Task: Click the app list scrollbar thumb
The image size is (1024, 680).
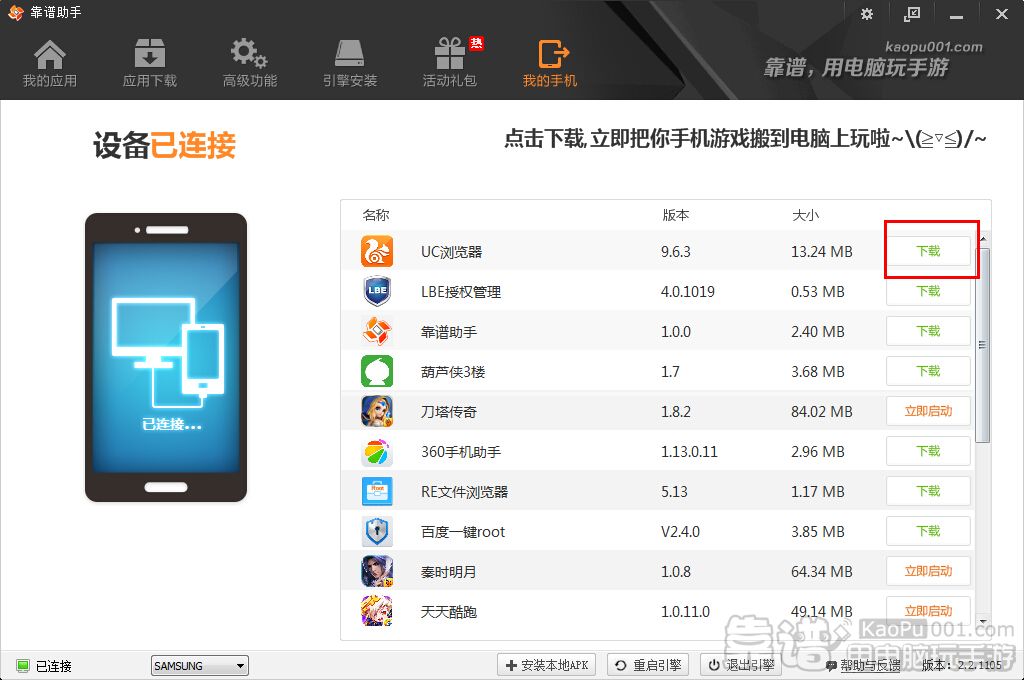Action: click(x=983, y=344)
